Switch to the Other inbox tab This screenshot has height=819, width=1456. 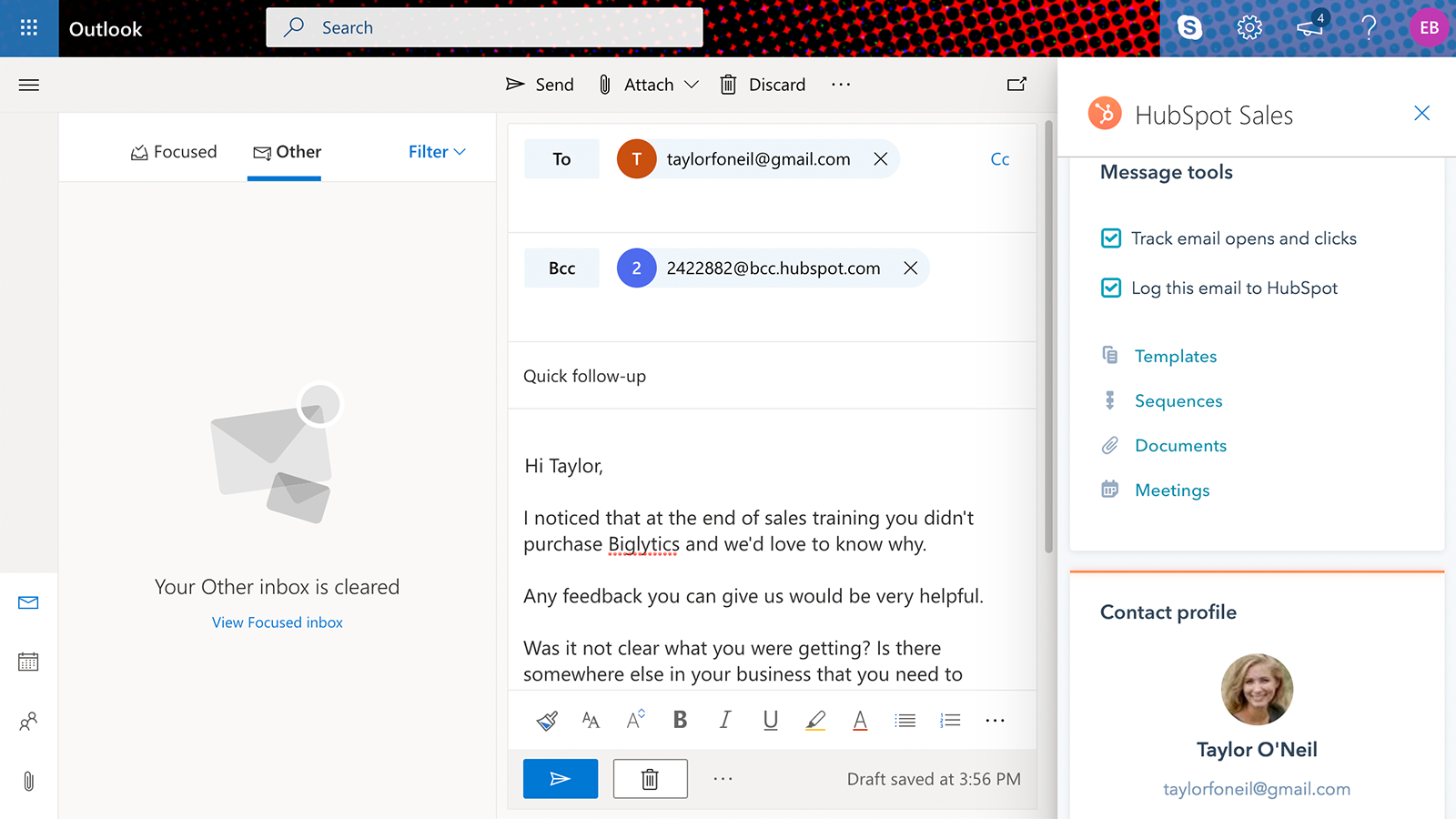[x=287, y=152]
